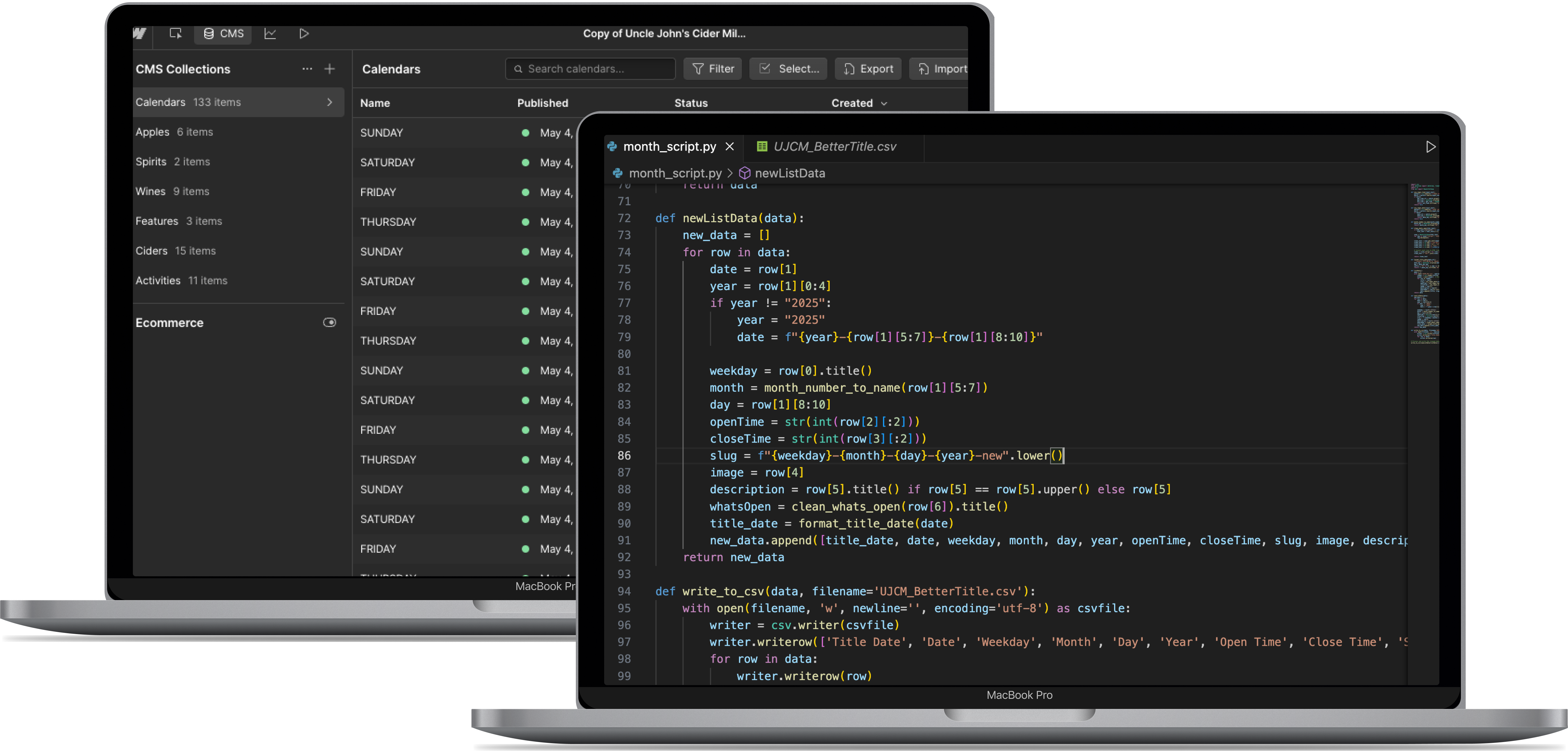Click the 'new_data = []' code line

click(x=726, y=235)
